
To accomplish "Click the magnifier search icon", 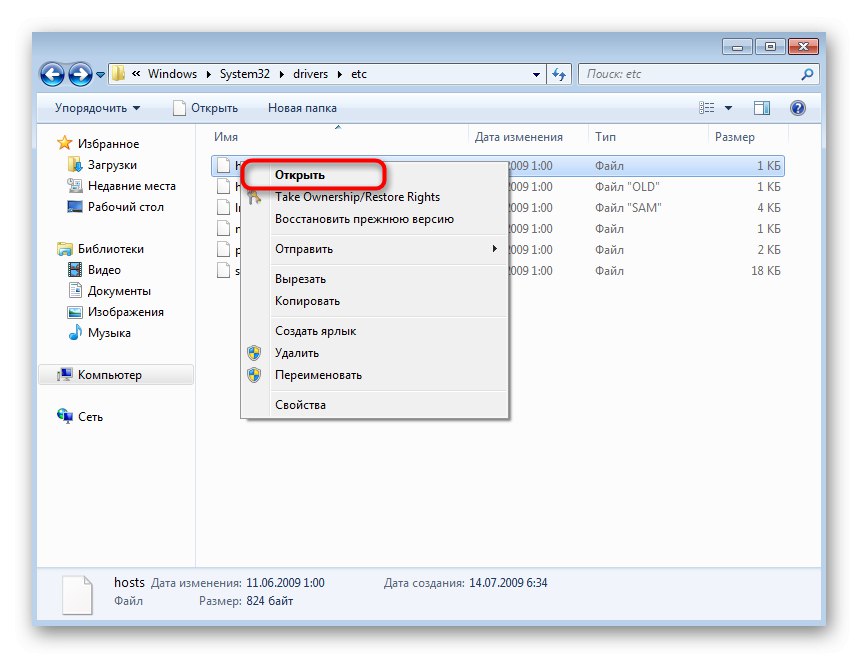I will tap(807, 74).
